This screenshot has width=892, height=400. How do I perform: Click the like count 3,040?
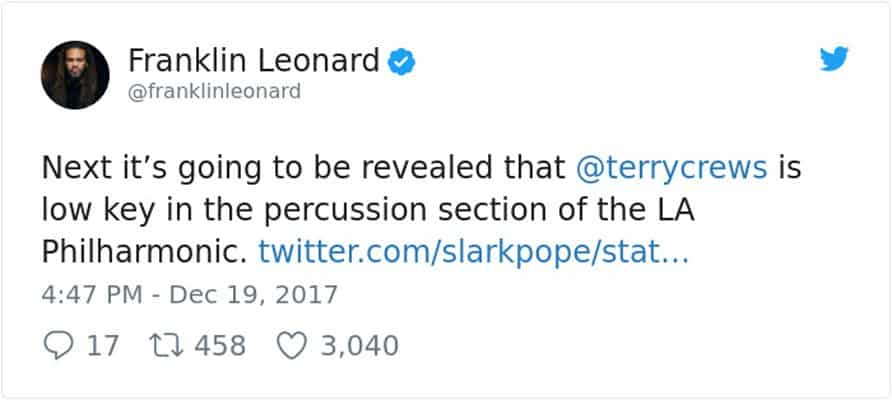point(359,346)
